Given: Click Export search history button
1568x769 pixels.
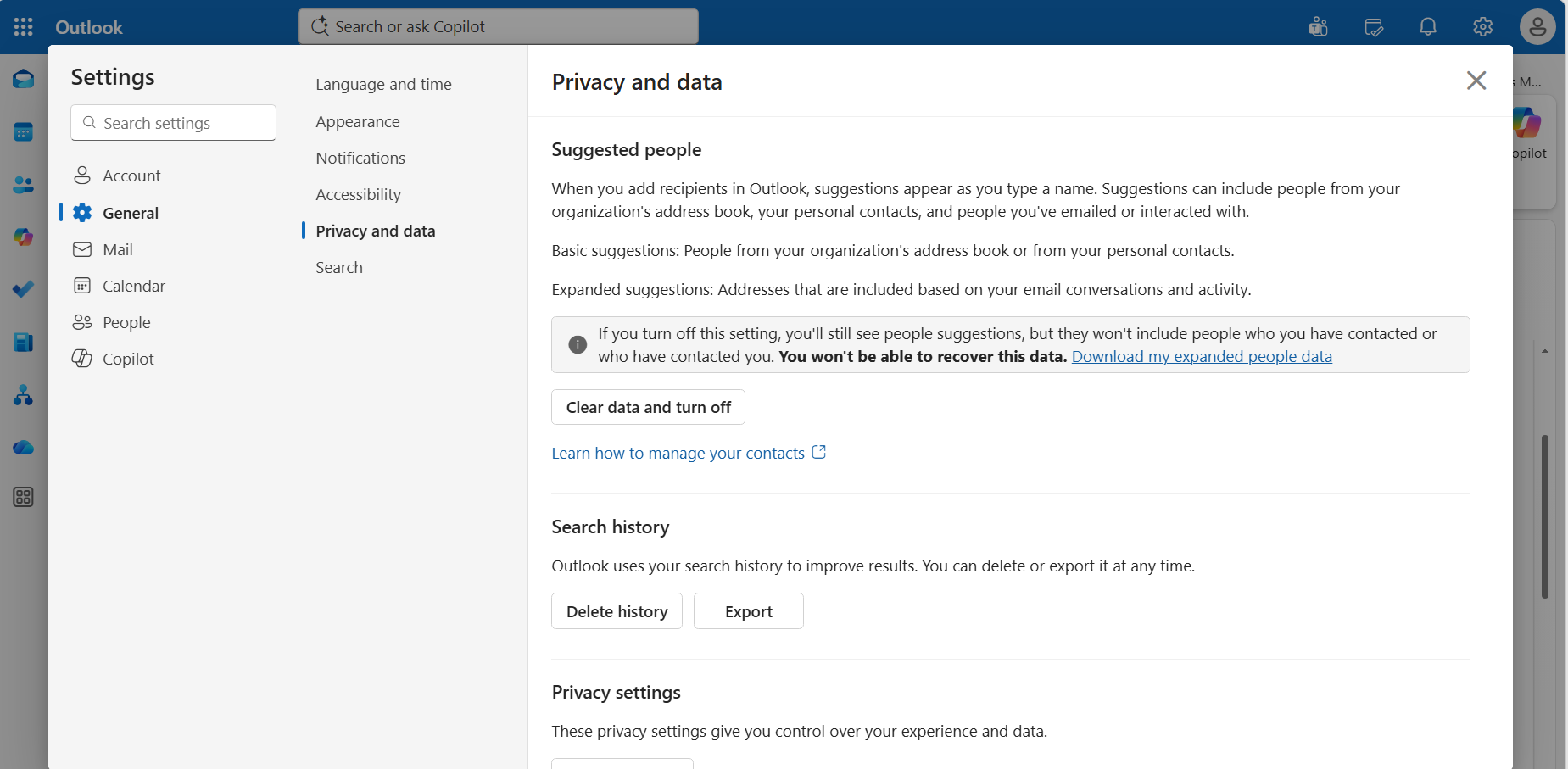Looking at the screenshot, I should tap(749, 611).
